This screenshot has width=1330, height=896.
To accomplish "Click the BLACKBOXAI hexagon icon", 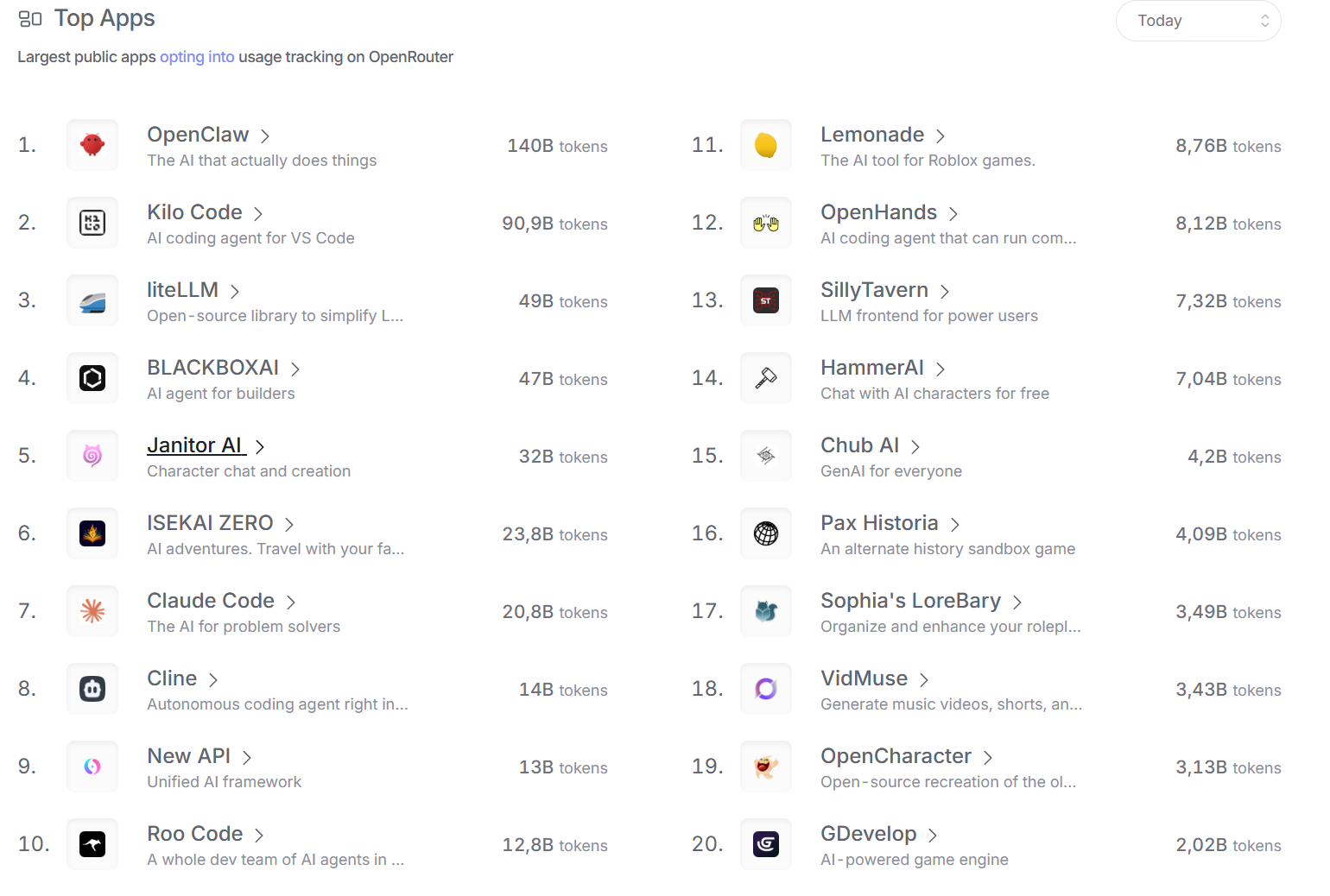I will tap(92, 378).
